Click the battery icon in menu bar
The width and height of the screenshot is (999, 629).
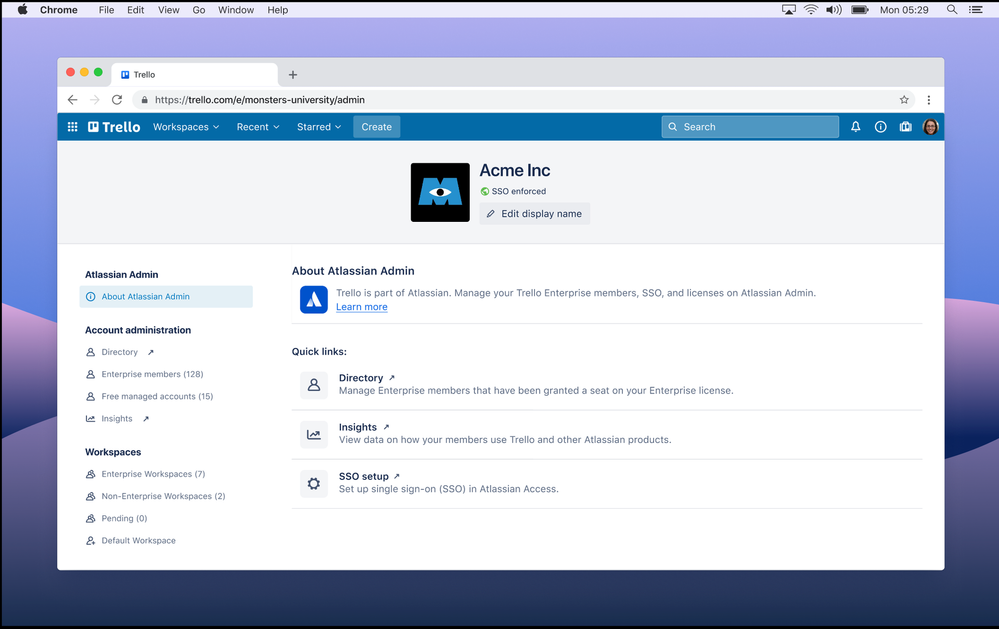tap(860, 10)
